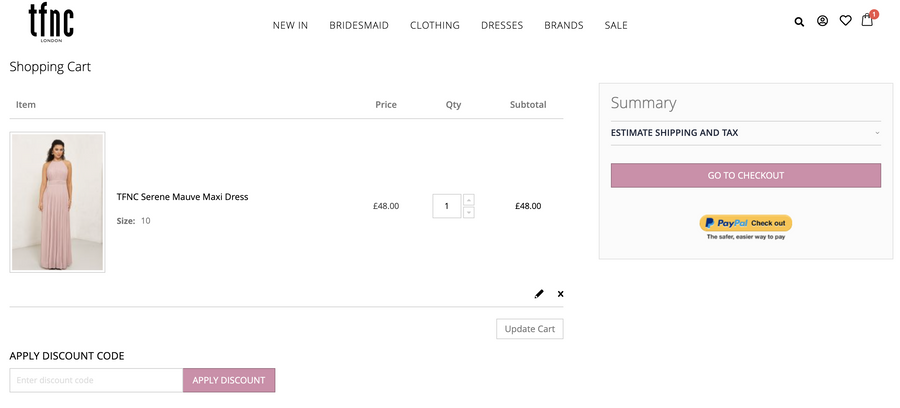The image size is (900, 408).
Task: Click the Update Cart button
Action: [x=530, y=329]
